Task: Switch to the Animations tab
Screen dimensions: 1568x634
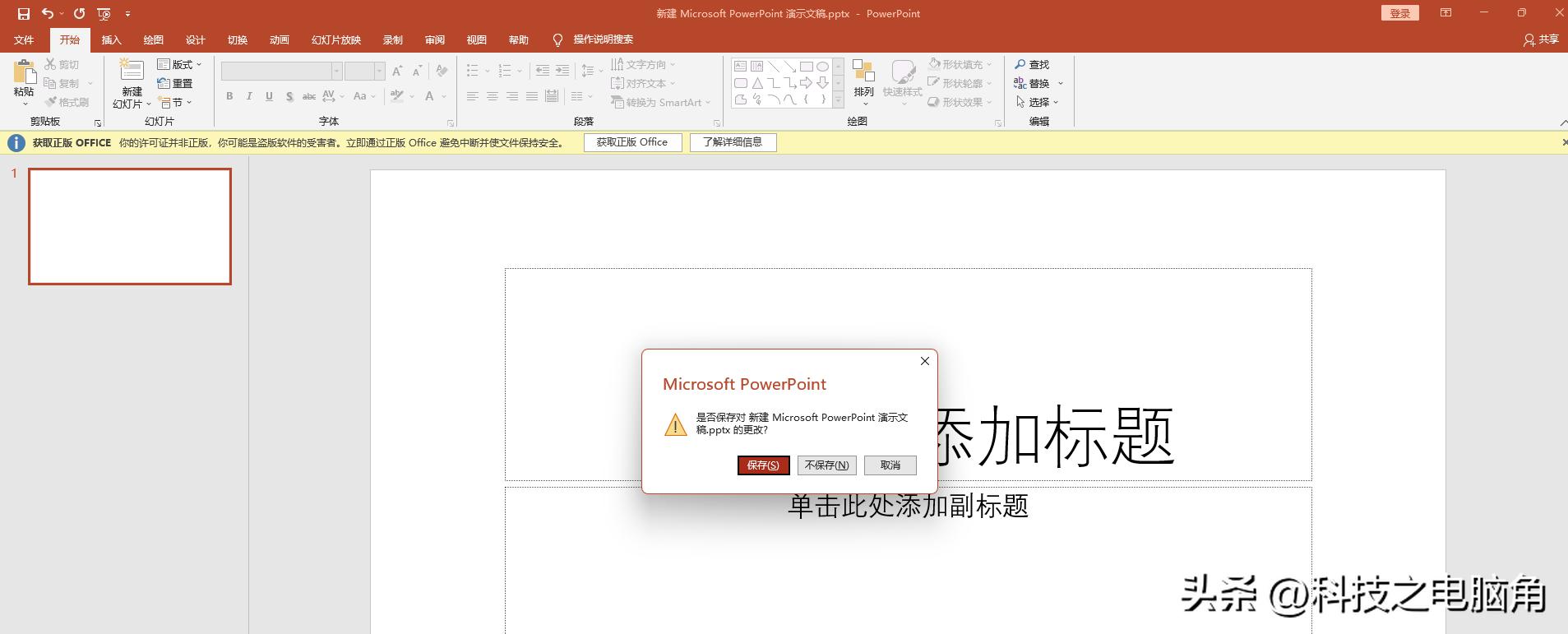Action: point(279,40)
